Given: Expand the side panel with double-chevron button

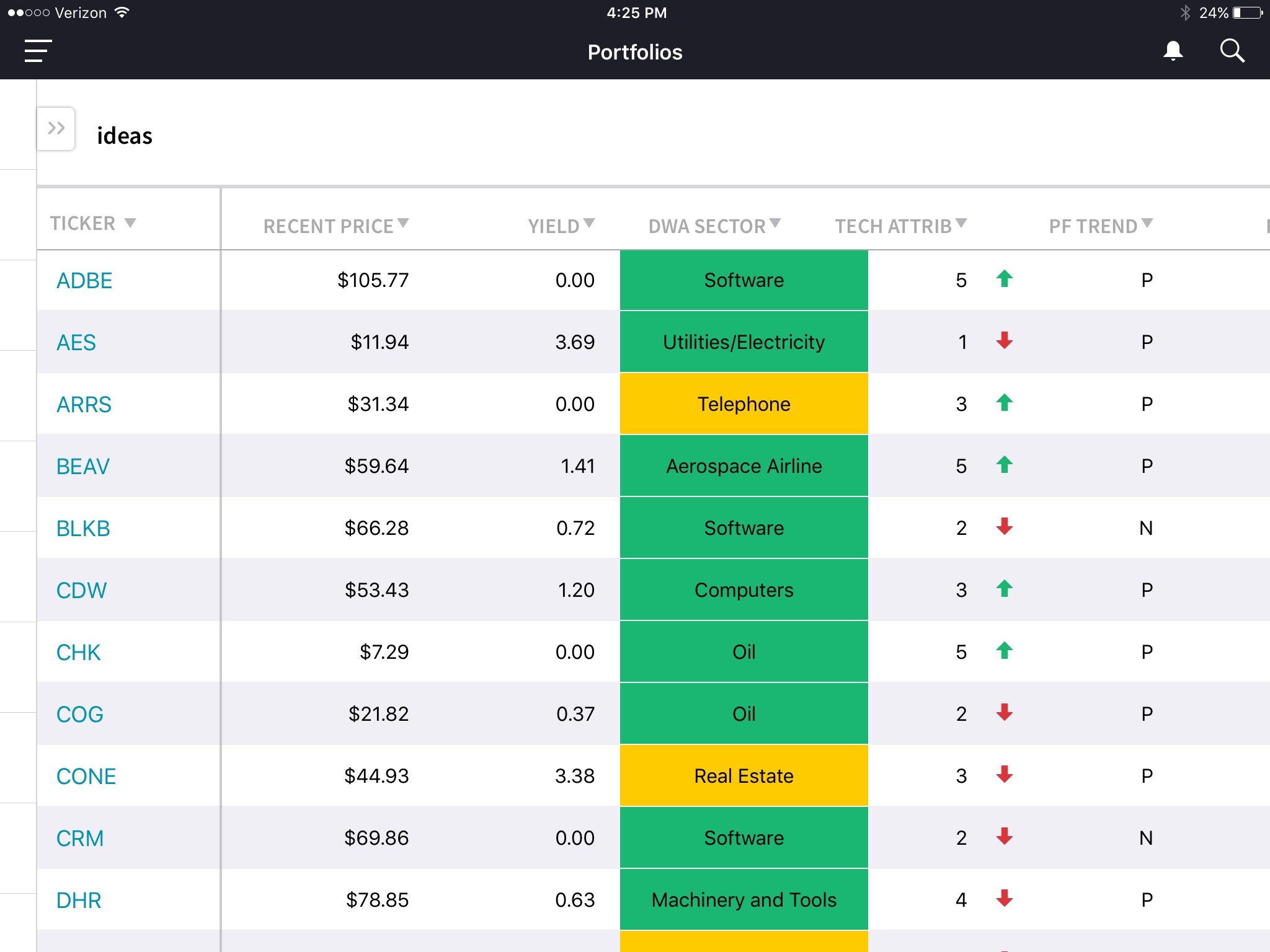Looking at the screenshot, I should 56,128.
